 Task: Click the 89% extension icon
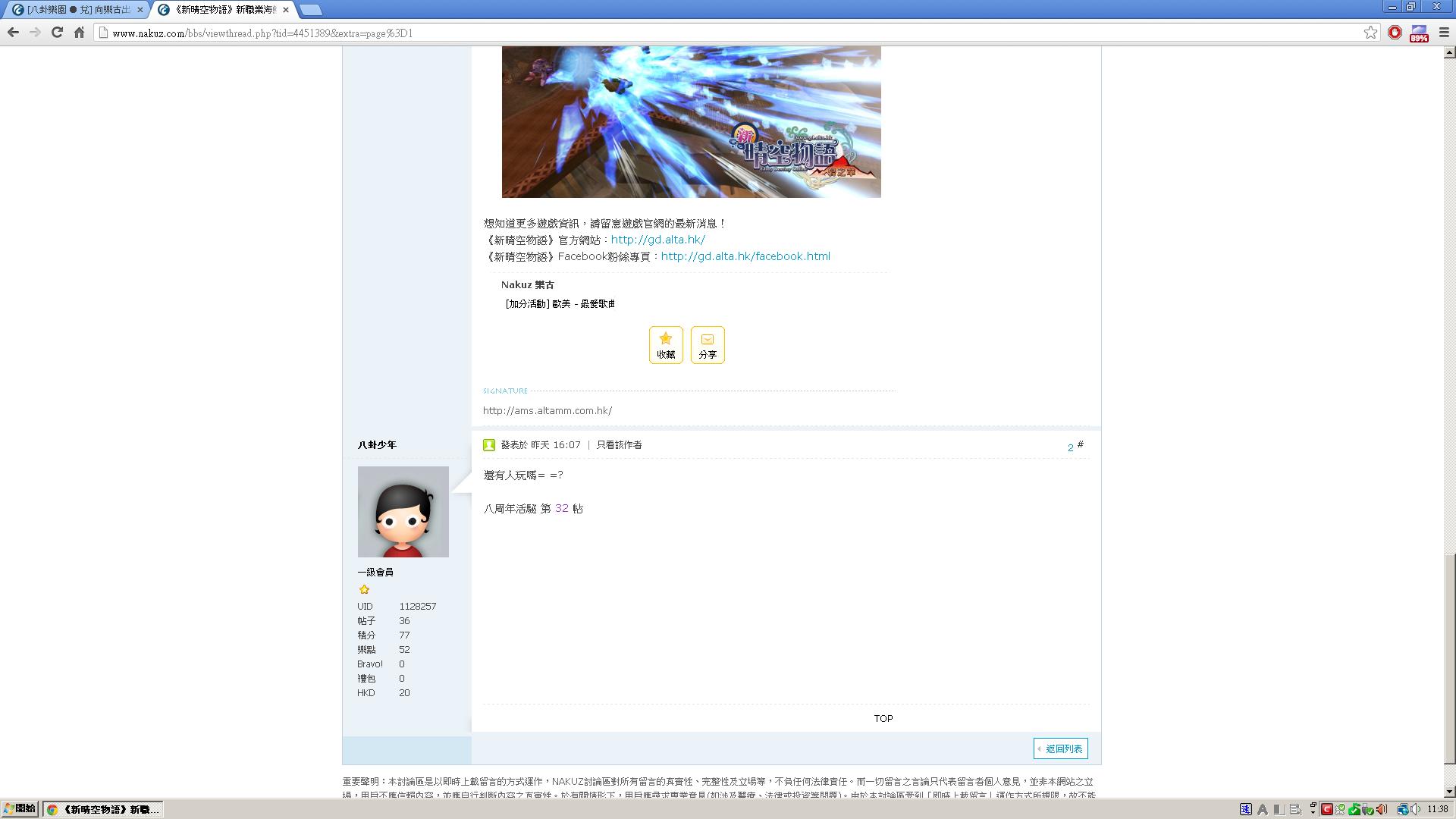(x=1419, y=33)
